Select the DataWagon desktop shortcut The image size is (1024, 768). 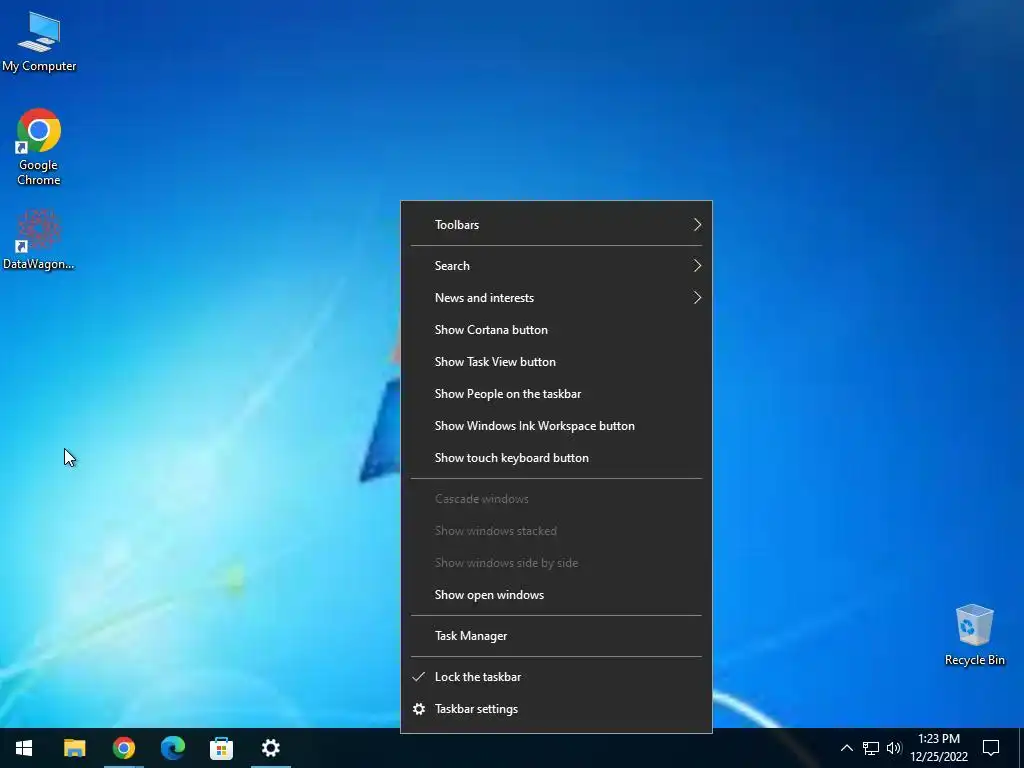(39, 239)
